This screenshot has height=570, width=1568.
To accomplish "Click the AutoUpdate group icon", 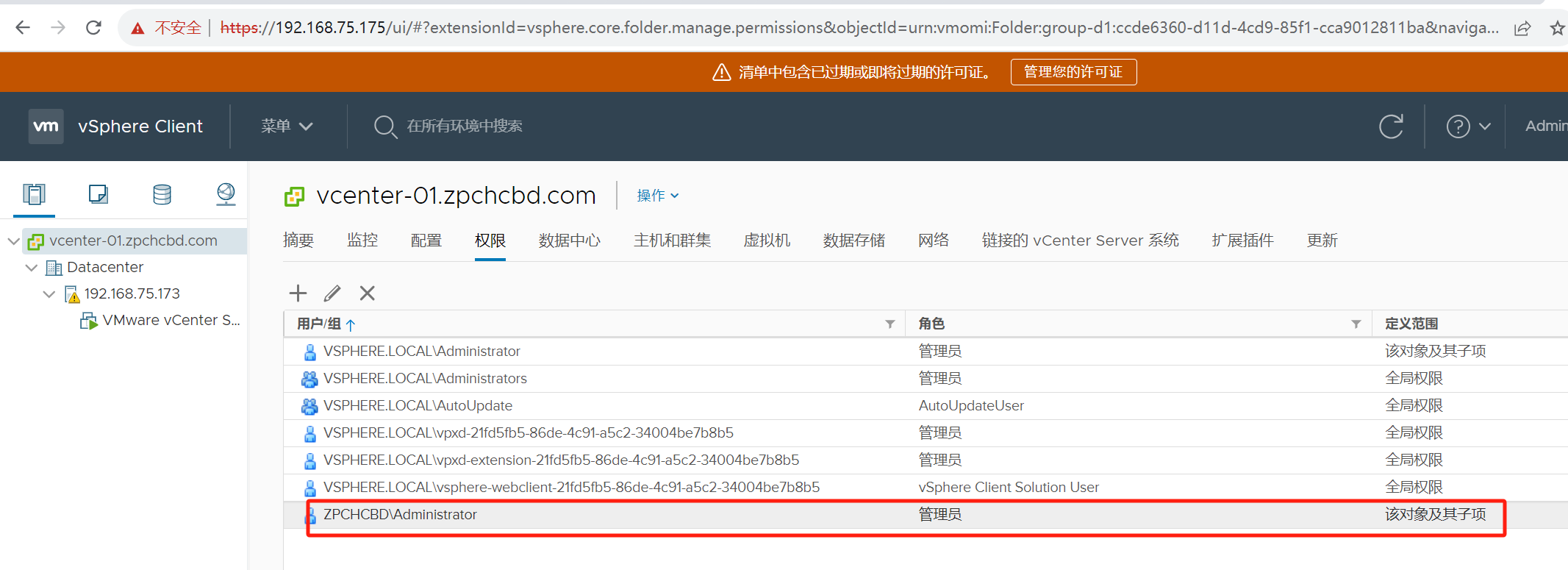I will pyautogui.click(x=309, y=406).
